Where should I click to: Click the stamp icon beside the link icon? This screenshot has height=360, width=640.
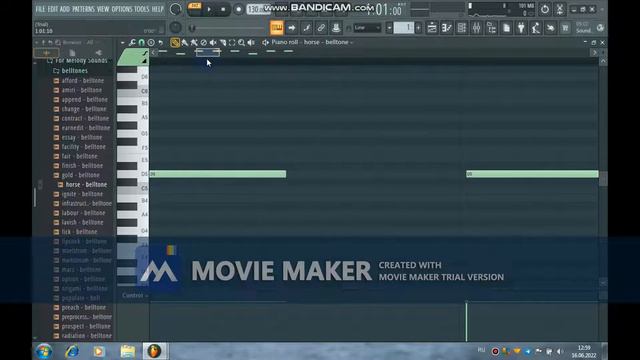(336, 28)
